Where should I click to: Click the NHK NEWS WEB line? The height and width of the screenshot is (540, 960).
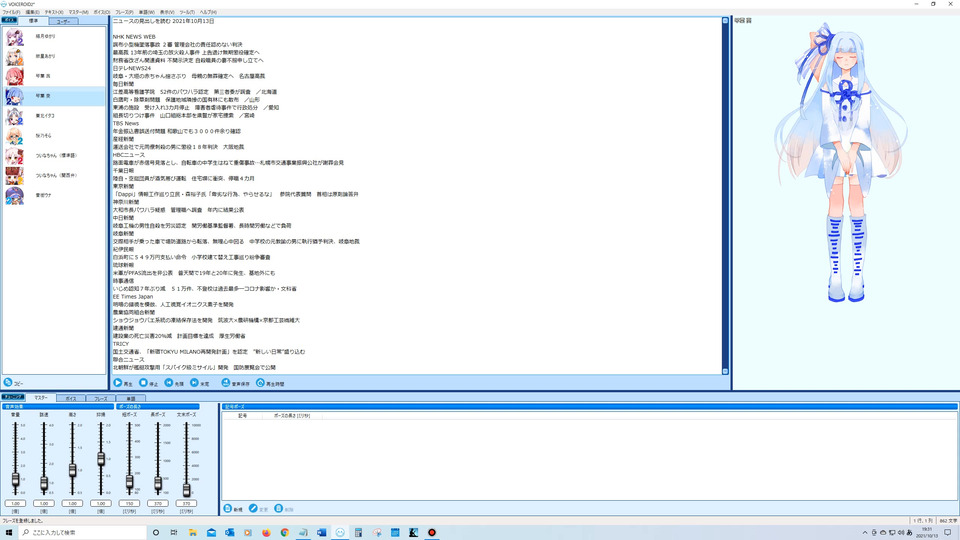[x=134, y=37]
